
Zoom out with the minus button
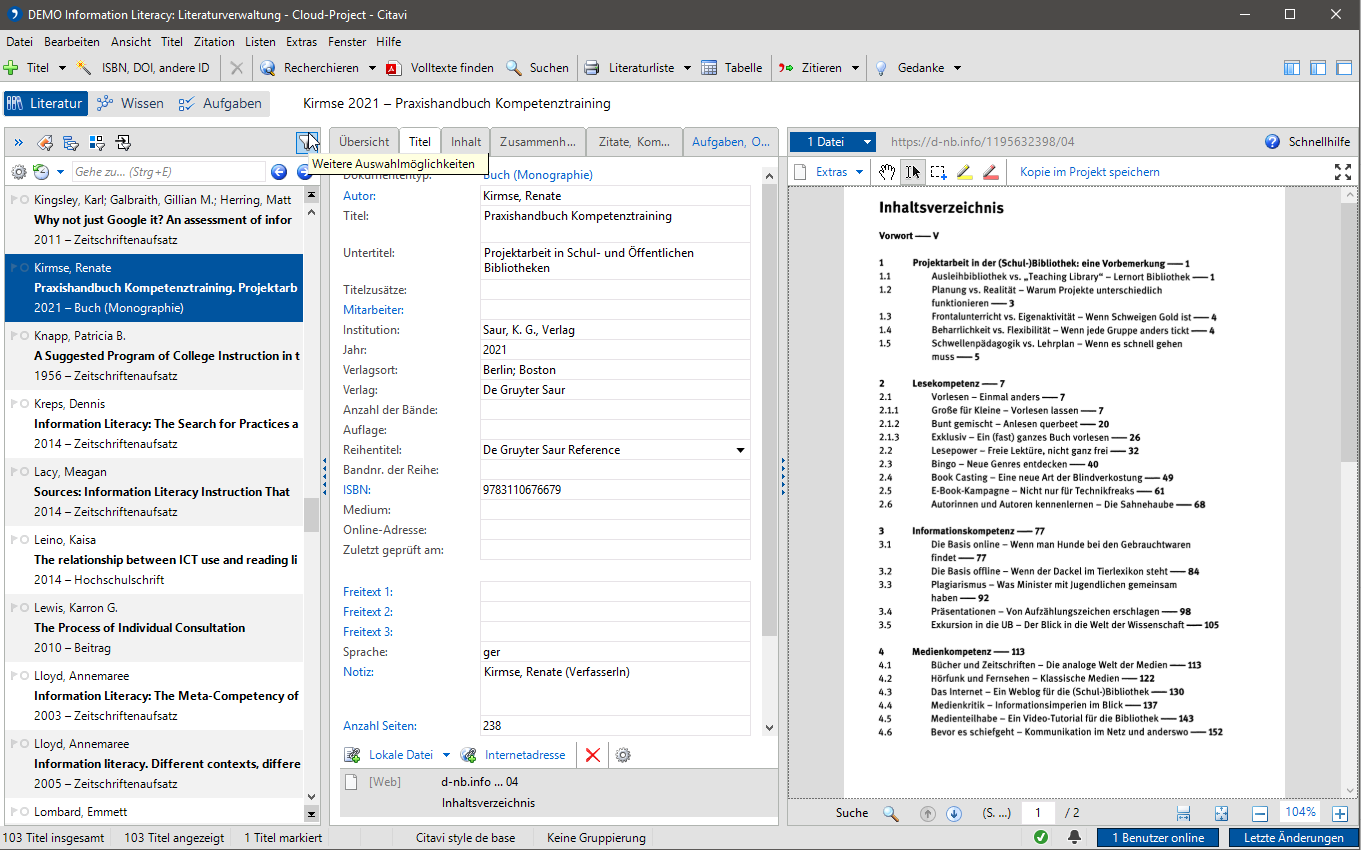[x=1260, y=814]
